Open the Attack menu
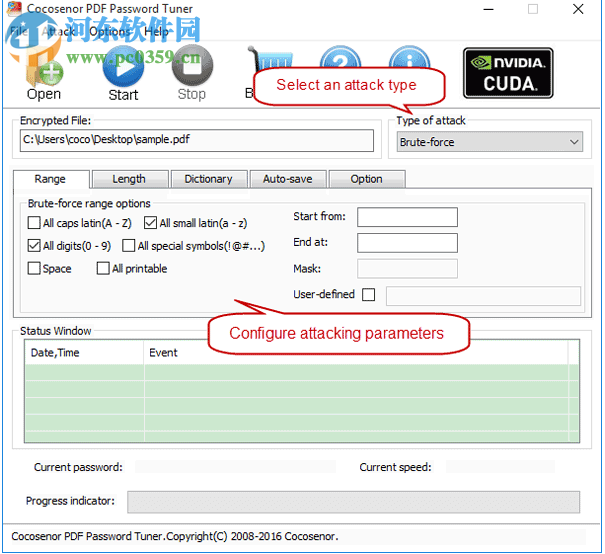 58,31
